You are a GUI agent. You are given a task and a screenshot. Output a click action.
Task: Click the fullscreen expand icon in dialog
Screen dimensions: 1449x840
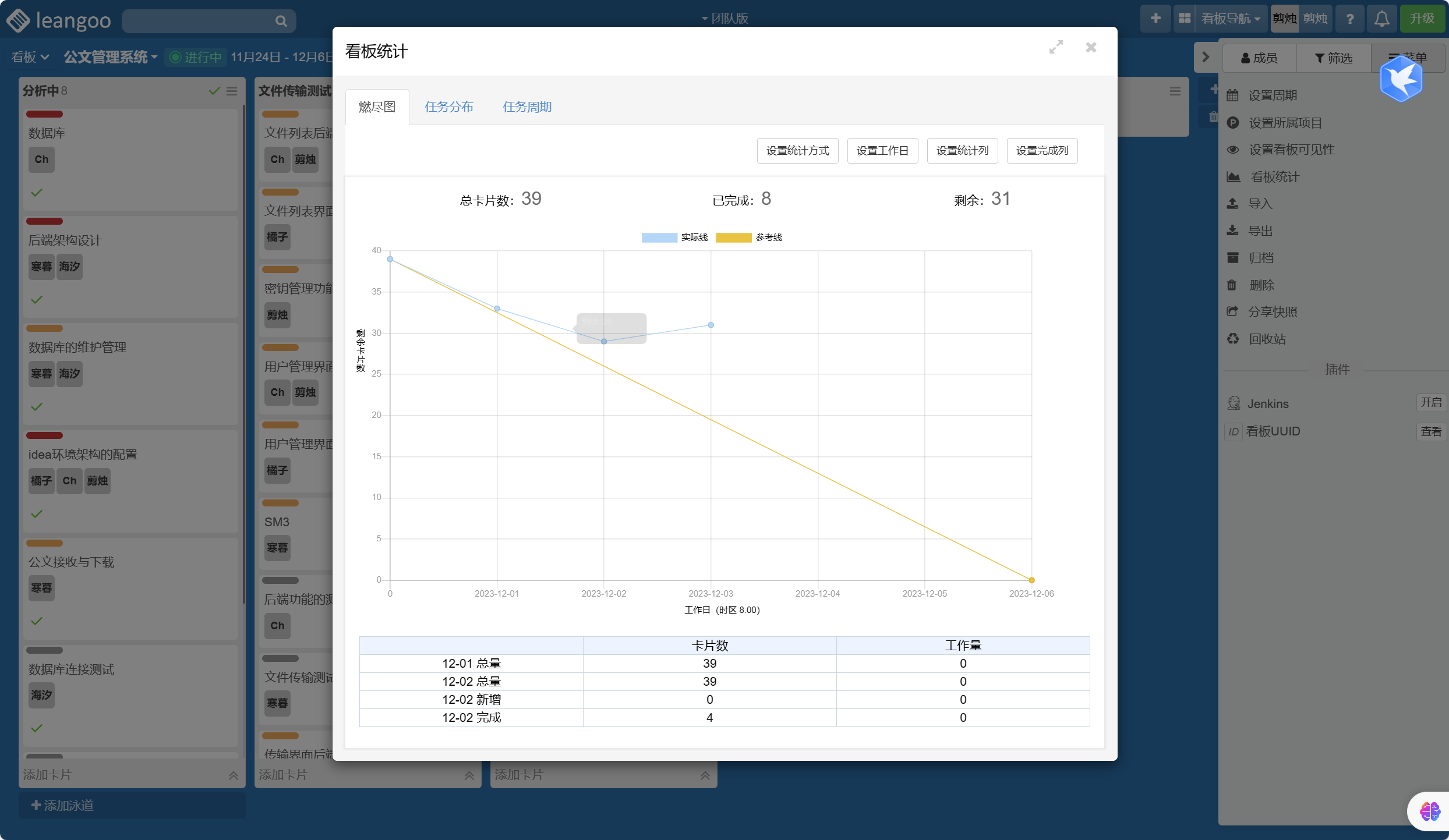click(x=1056, y=47)
